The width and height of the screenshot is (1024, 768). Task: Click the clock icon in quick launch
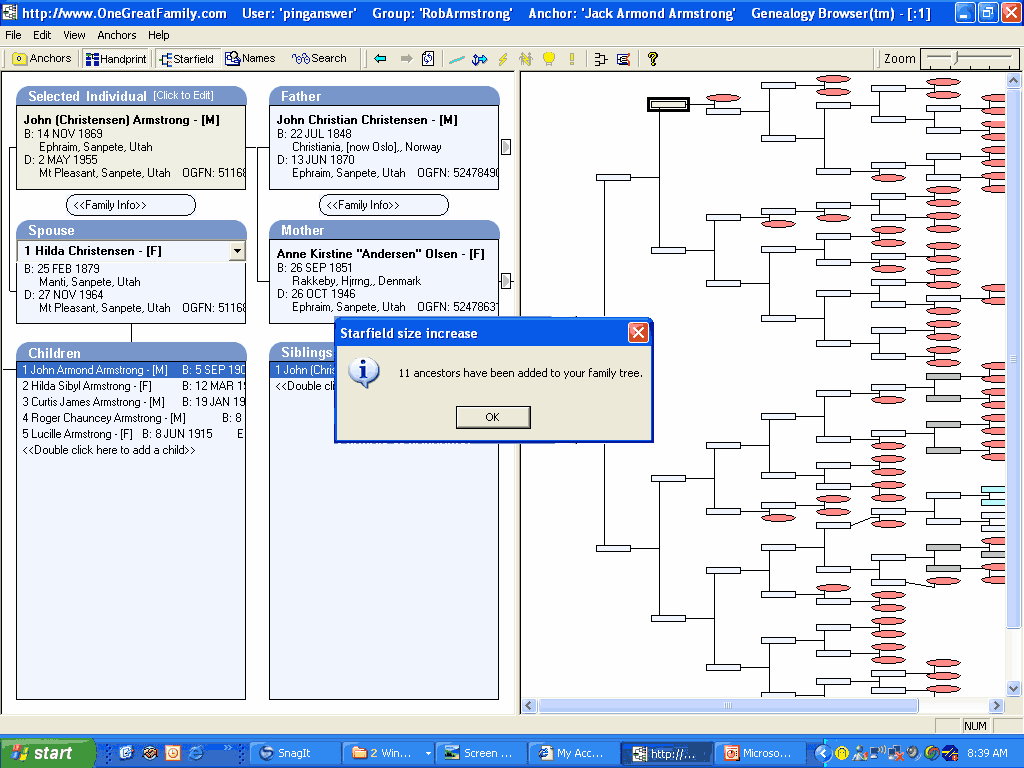[x=173, y=753]
